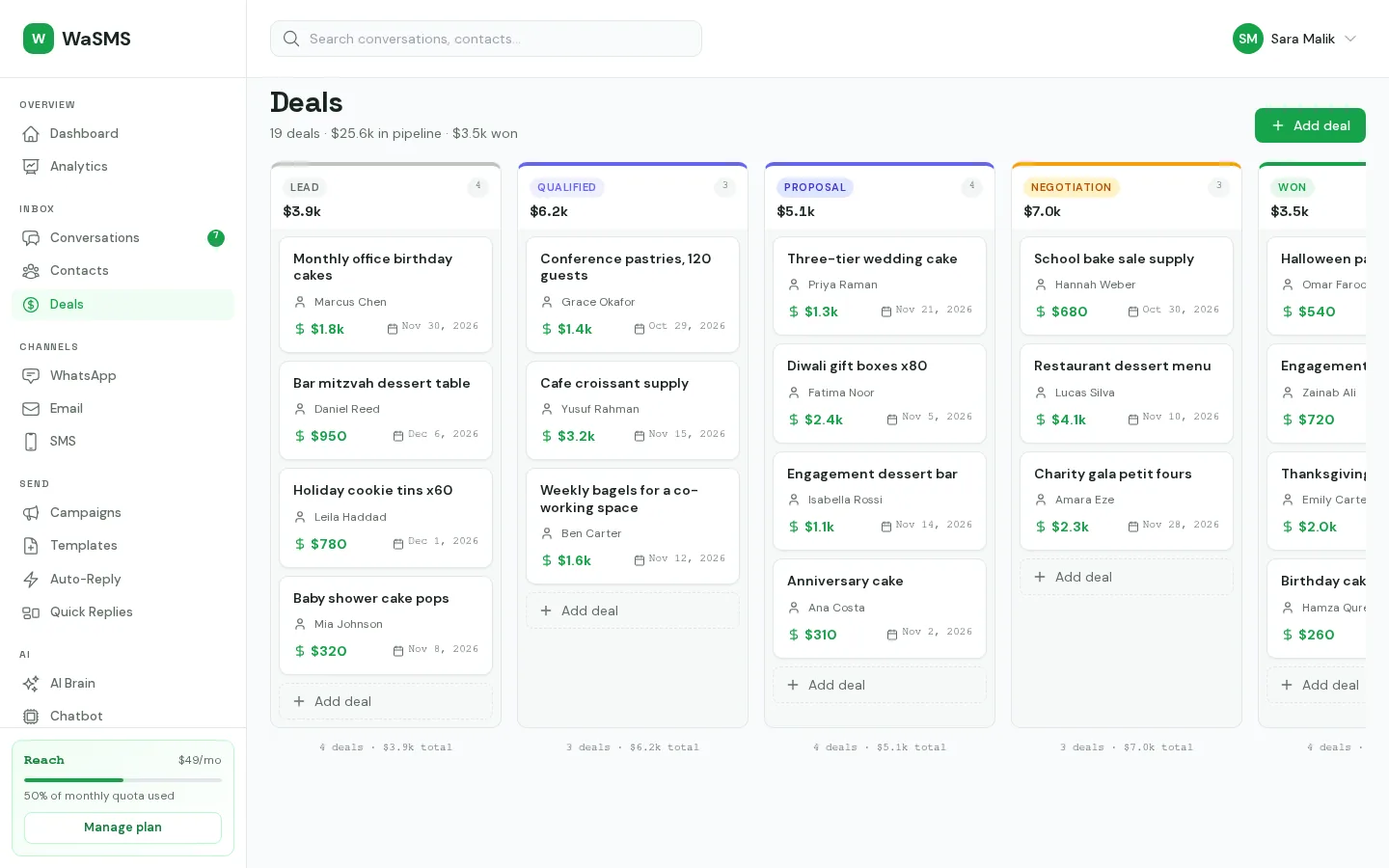Add a deal to the Proposal column

[x=880, y=685]
